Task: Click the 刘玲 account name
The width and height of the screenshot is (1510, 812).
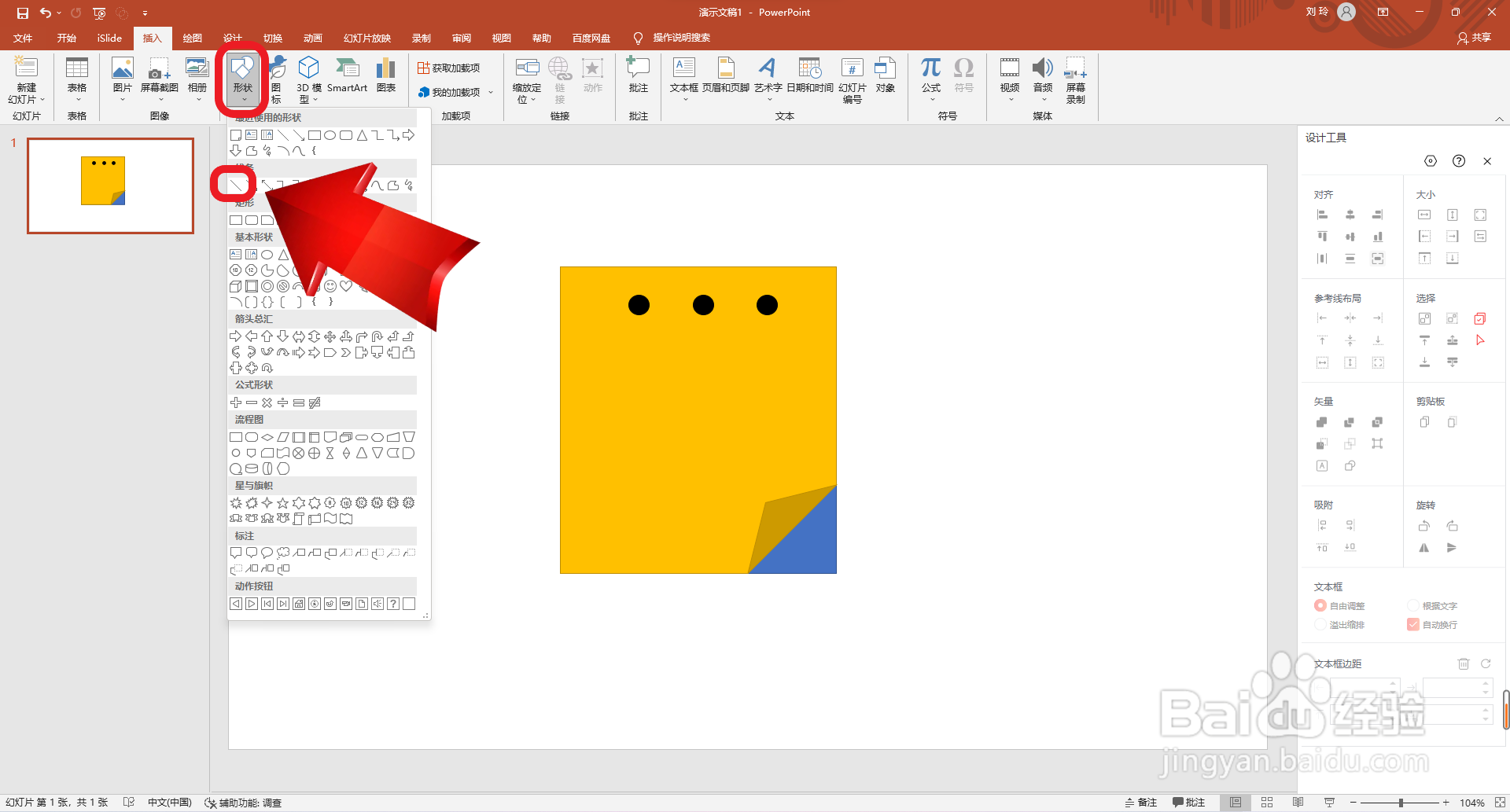Action: coord(1317,12)
